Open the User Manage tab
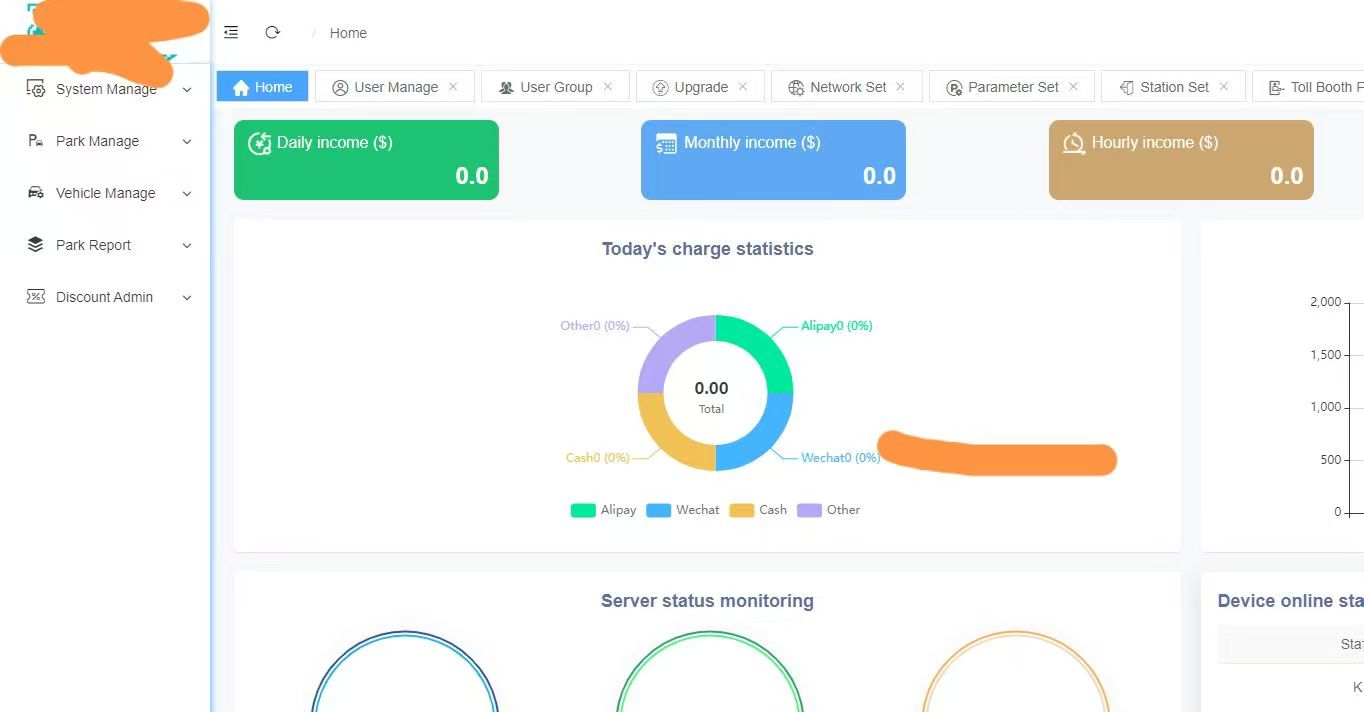This screenshot has width=1364, height=712. point(395,87)
